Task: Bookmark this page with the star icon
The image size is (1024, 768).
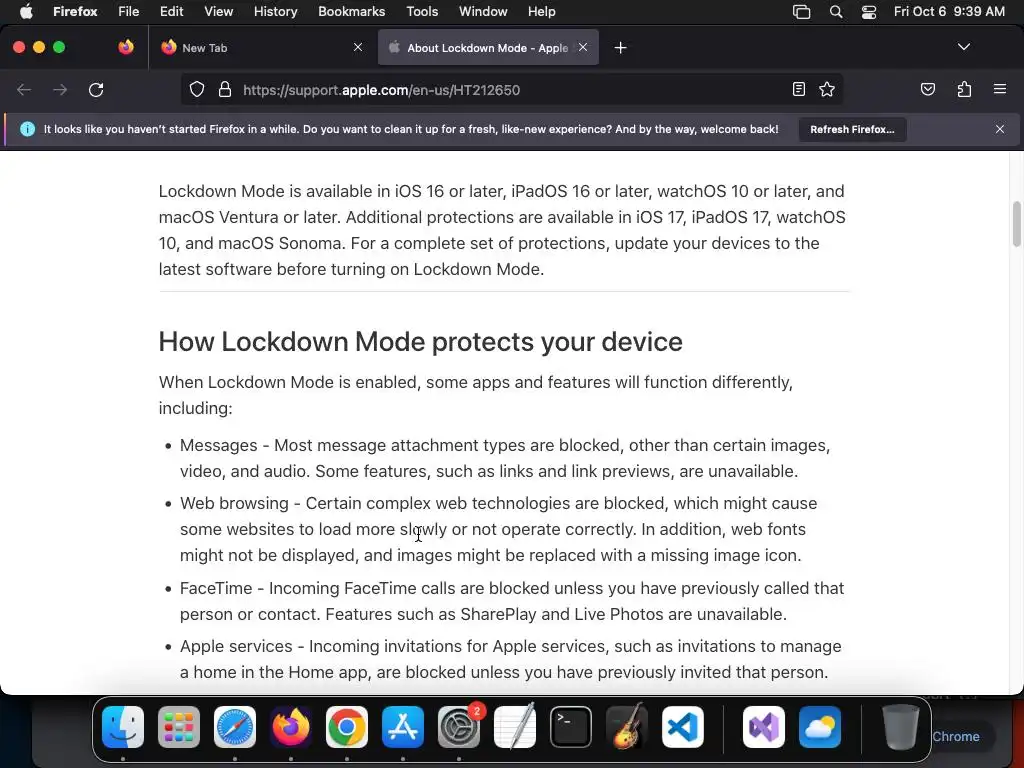Action: 827,89
